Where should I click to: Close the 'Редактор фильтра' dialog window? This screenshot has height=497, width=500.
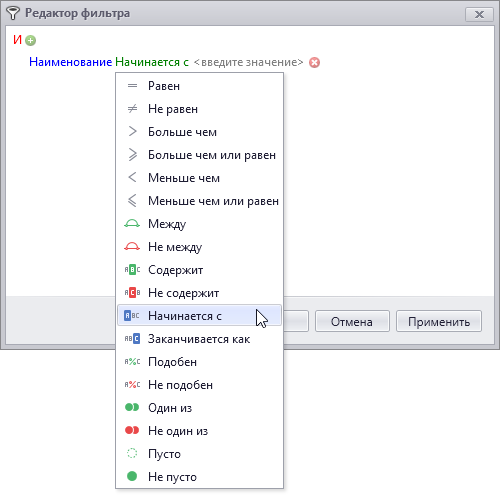pyautogui.click(x=479, y=14)
